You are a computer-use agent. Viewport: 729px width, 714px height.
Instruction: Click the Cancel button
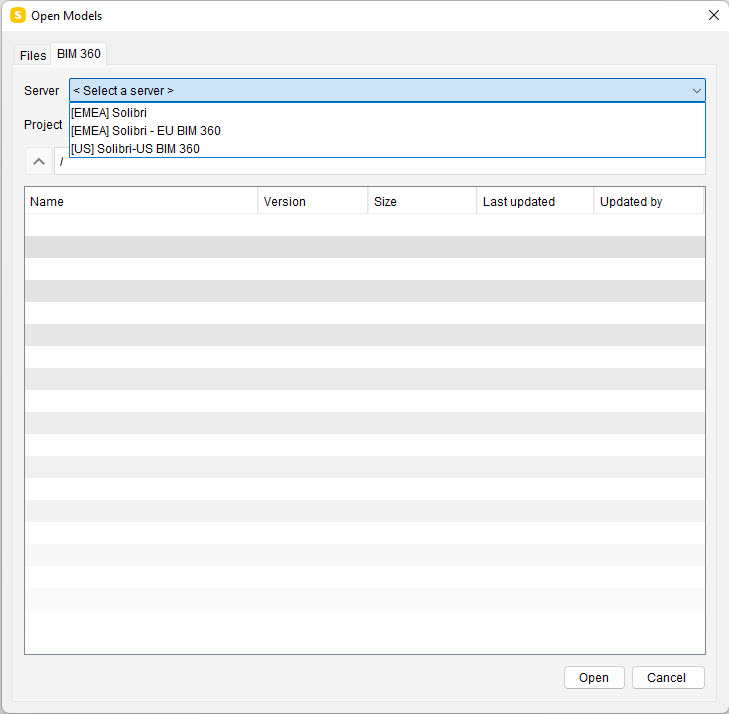[668, 677]
